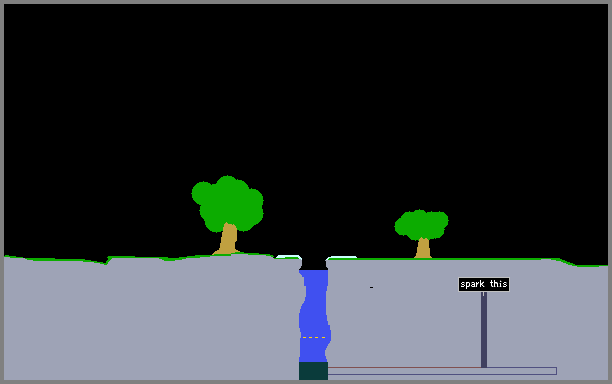Click the sloped grass at the far right
Viewport: 612px width, 384px height.
tap(567, 262)
